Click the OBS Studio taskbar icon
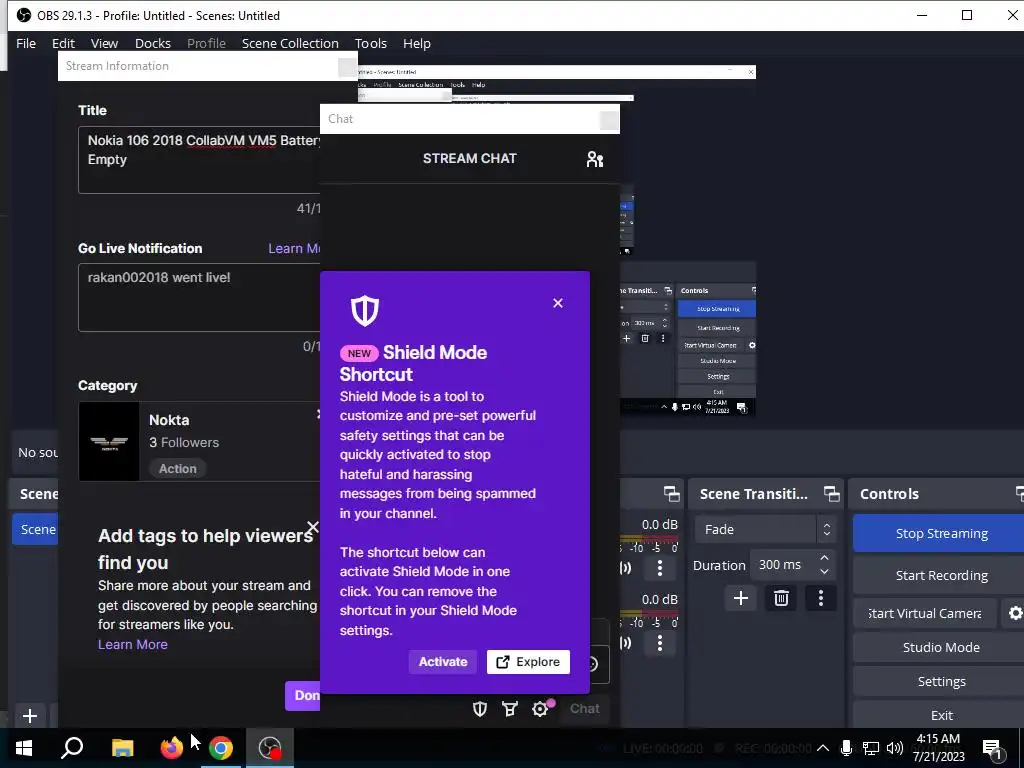The height and width of the screenshot is (768, 1024). pos(270,748)
